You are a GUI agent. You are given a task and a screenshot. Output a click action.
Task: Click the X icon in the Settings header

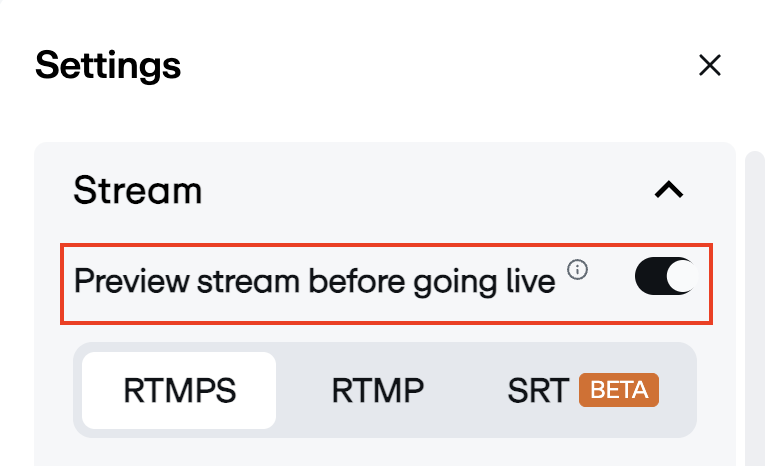coord(709,66)
